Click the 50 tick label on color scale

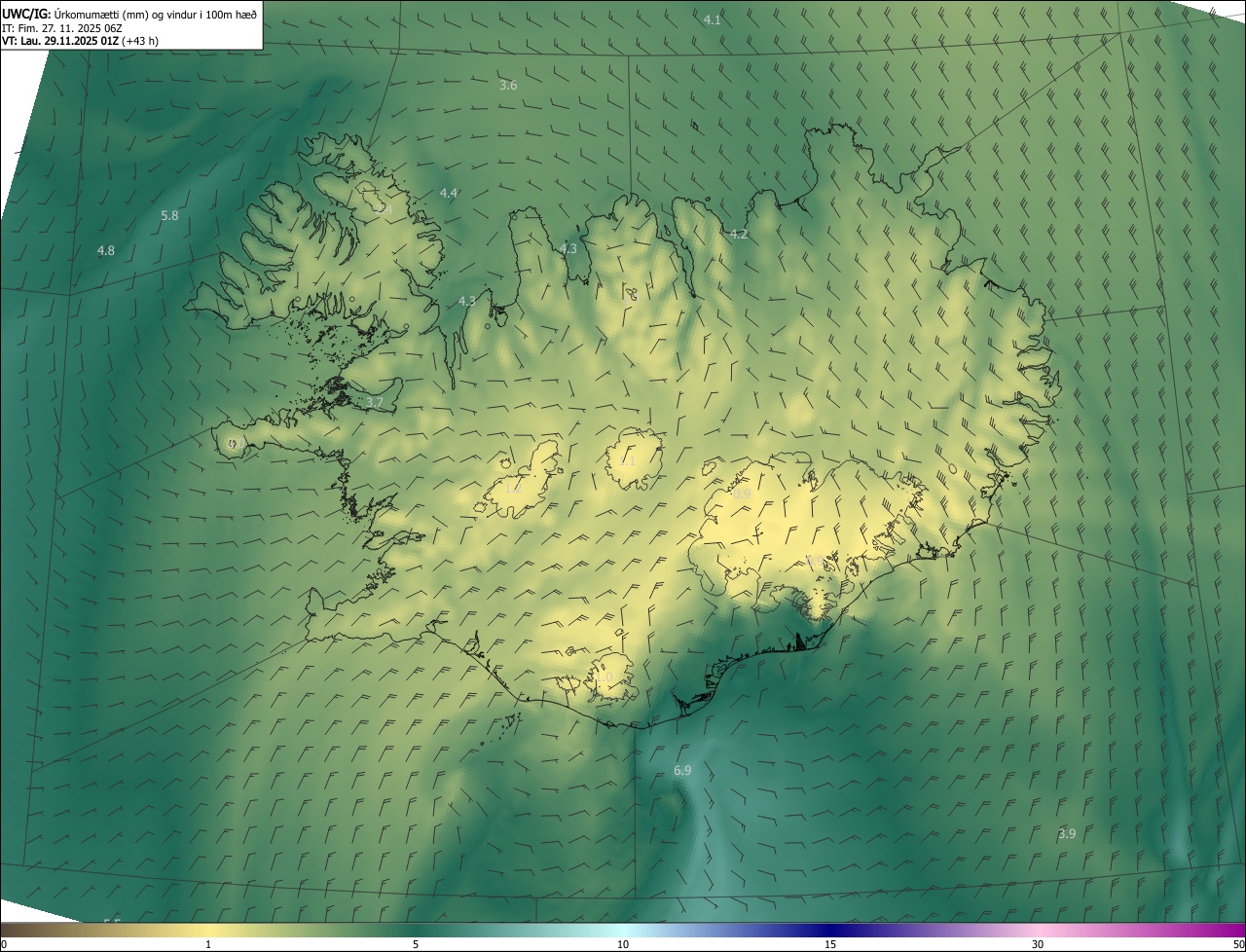(1238, 945)
